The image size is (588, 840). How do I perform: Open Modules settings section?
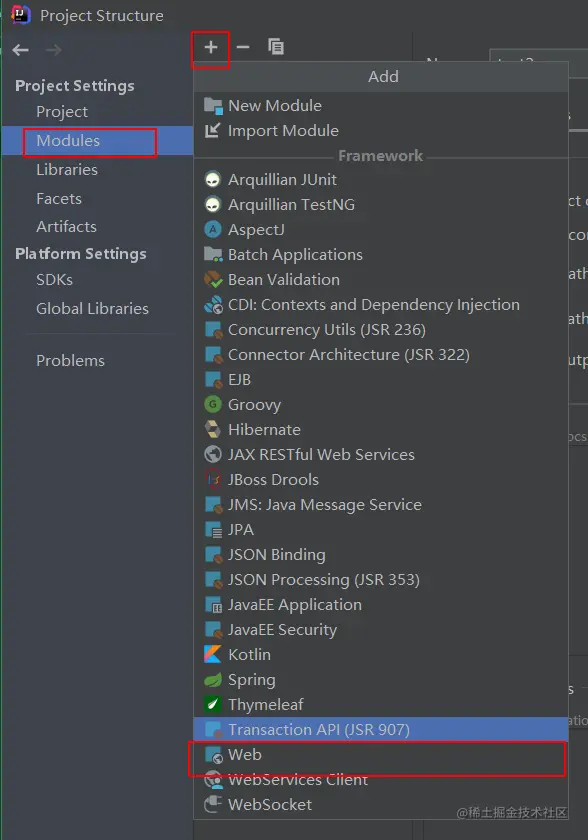pos(97,140)
